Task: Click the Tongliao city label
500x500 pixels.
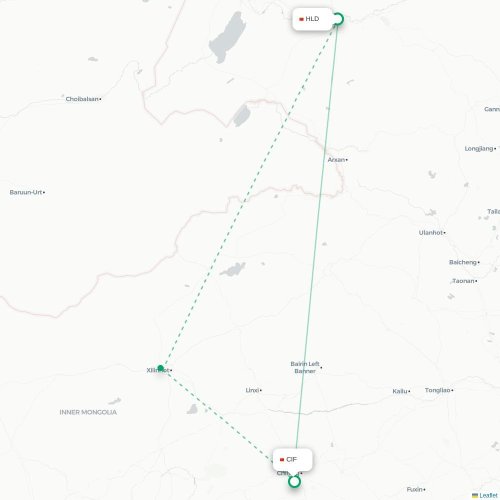Action: [x=438, y=390]
